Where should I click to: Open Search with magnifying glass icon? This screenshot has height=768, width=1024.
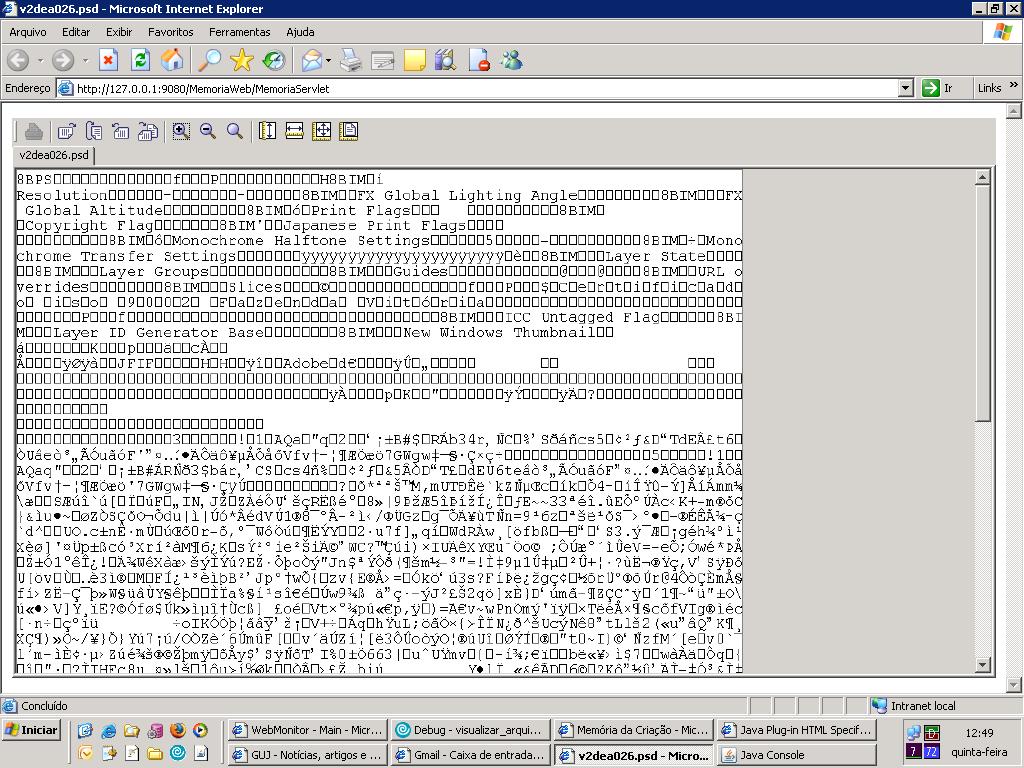(x=210, y=61)
